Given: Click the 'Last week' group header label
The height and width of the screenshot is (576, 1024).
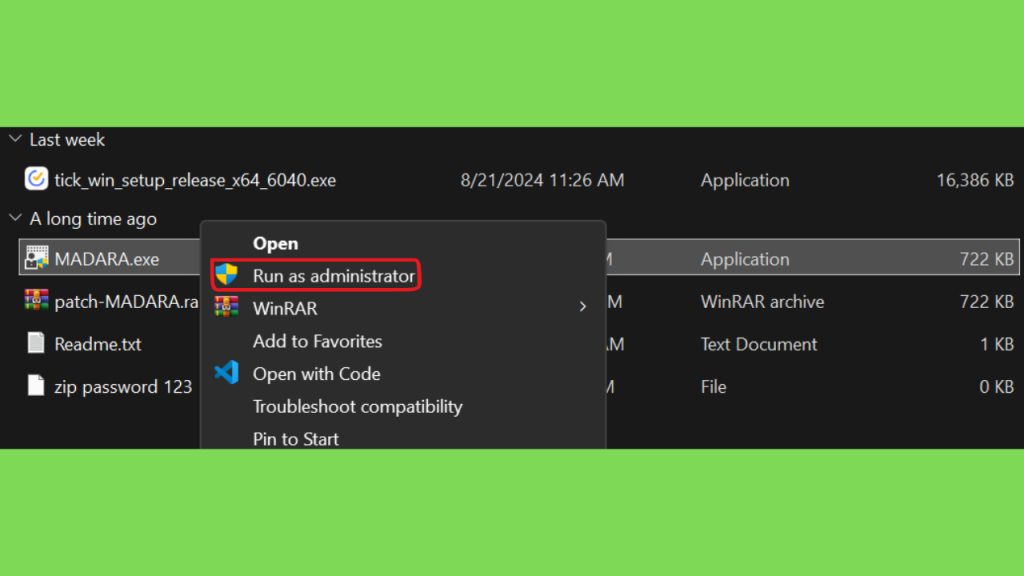Looking at the screenshot, I should [x=67, y=140].
